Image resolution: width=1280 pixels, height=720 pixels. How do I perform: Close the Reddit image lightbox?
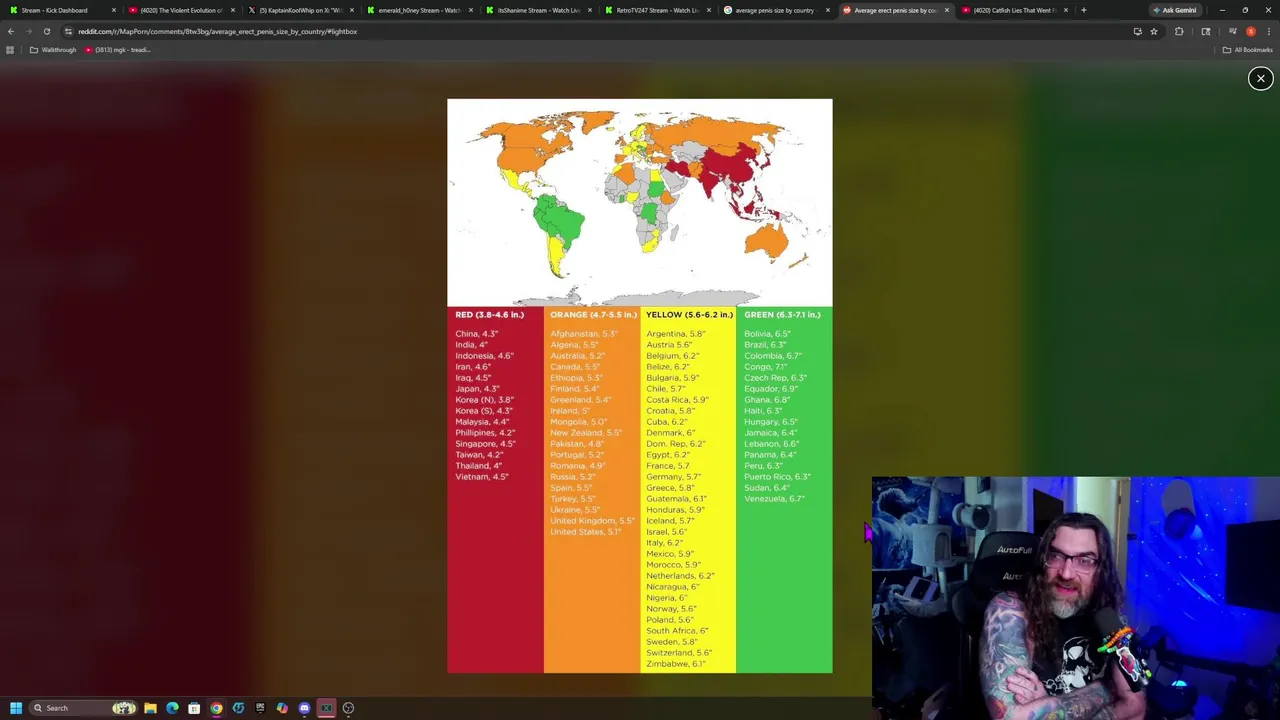pyautogui.click(x=1260, y=78)
